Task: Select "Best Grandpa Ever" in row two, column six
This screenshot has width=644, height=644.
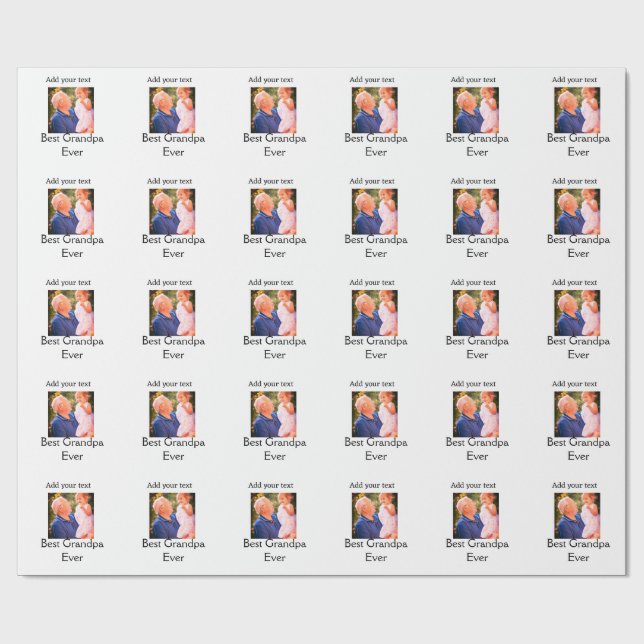Action: tap(578, 246)
